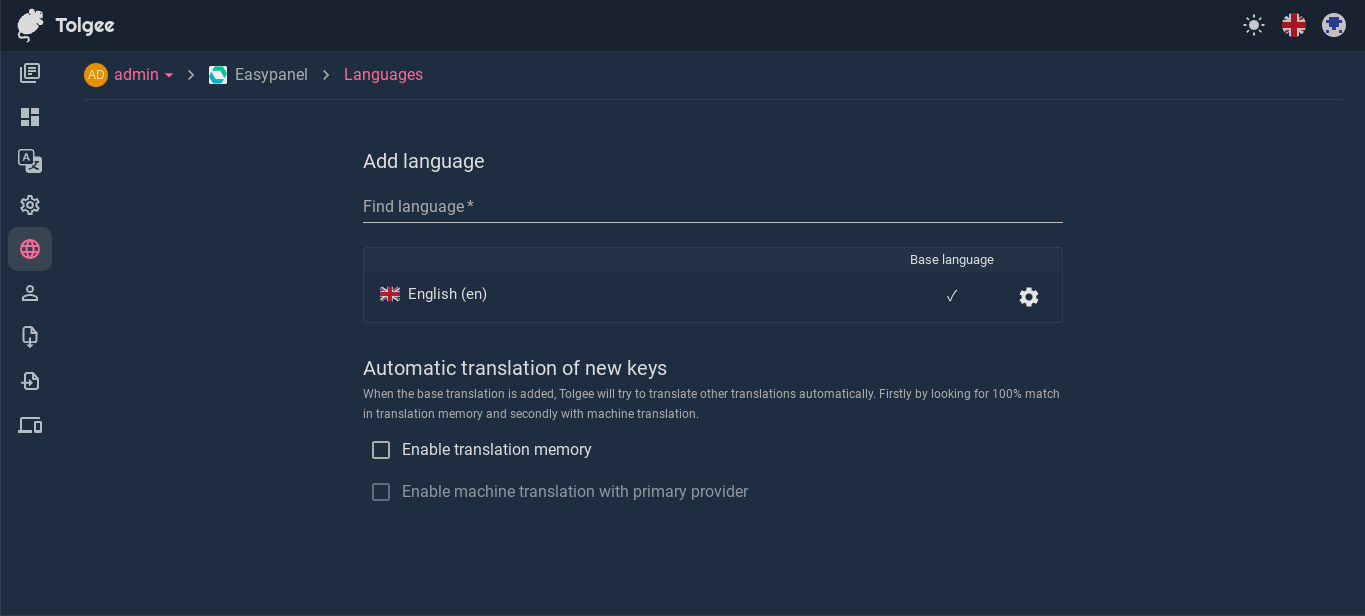Open the Translations view from the sidebar
1365x616 pixels.
click(30, 160)
